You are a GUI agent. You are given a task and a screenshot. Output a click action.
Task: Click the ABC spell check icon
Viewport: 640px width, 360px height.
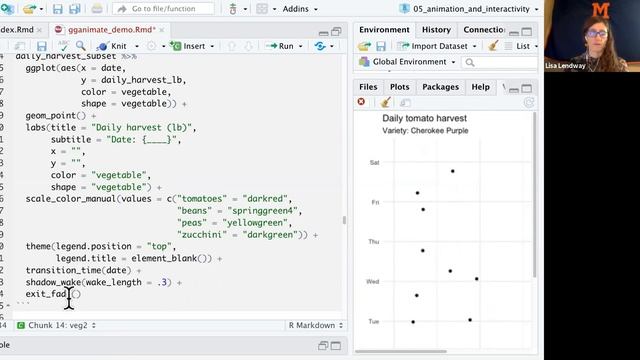pos(63,46)
